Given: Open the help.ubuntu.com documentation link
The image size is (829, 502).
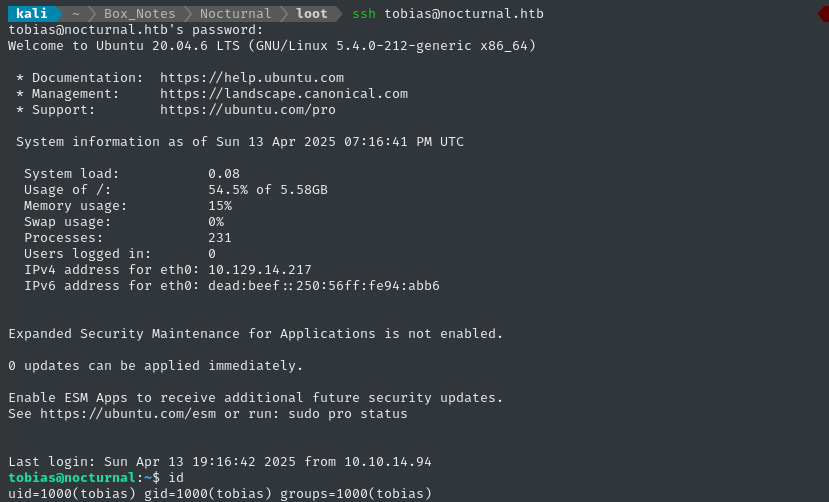Looking at the screenshot, I should coord(252,78).
